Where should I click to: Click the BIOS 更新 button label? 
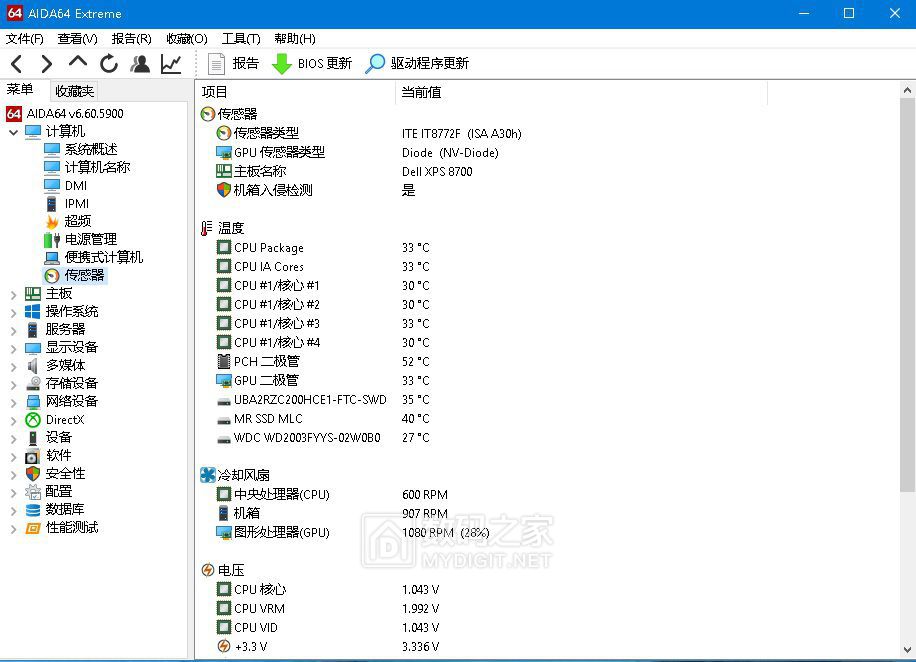click(x=325, y=63)
